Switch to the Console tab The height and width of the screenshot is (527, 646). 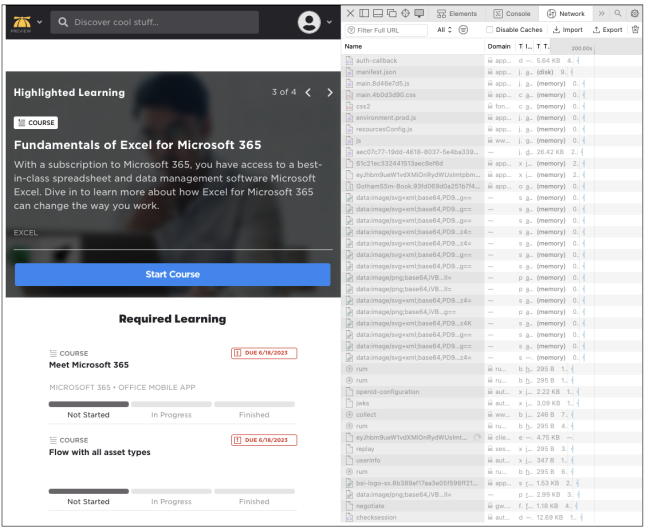tap(513, 14)
